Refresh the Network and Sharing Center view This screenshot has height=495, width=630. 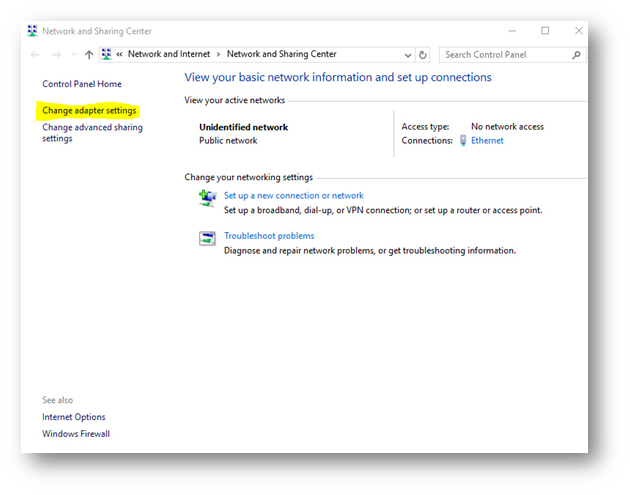click(423, 55)
